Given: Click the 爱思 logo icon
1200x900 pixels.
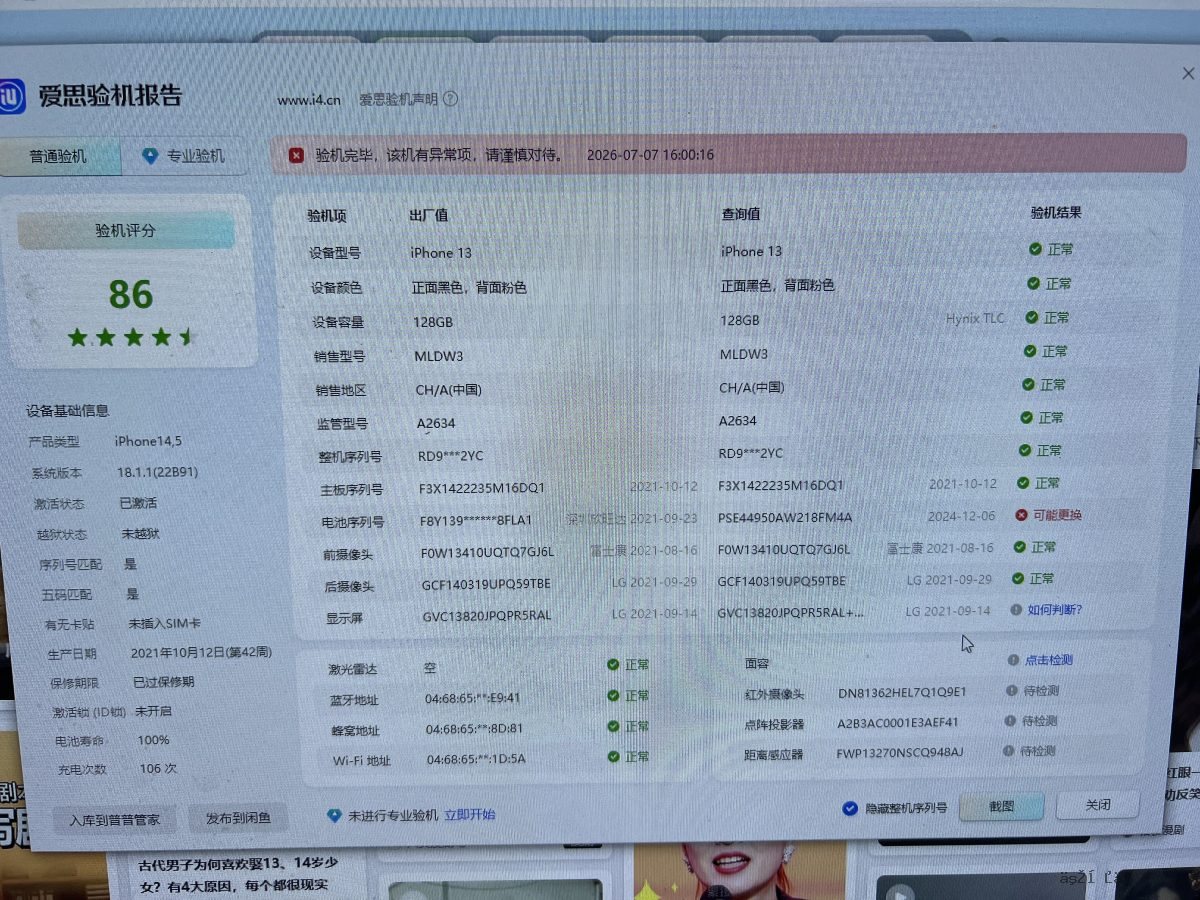Looking at the screenshot, I should pyautogui.click(x=10, y=97).
